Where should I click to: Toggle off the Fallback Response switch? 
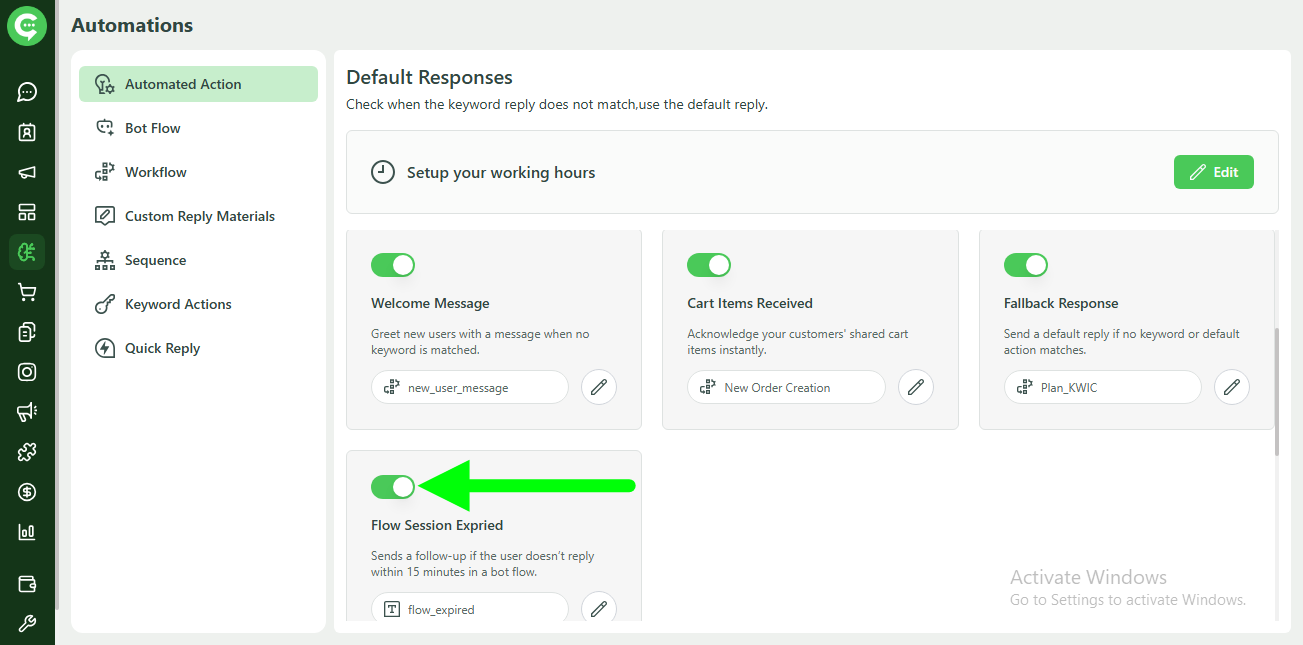click(1026, 265)
